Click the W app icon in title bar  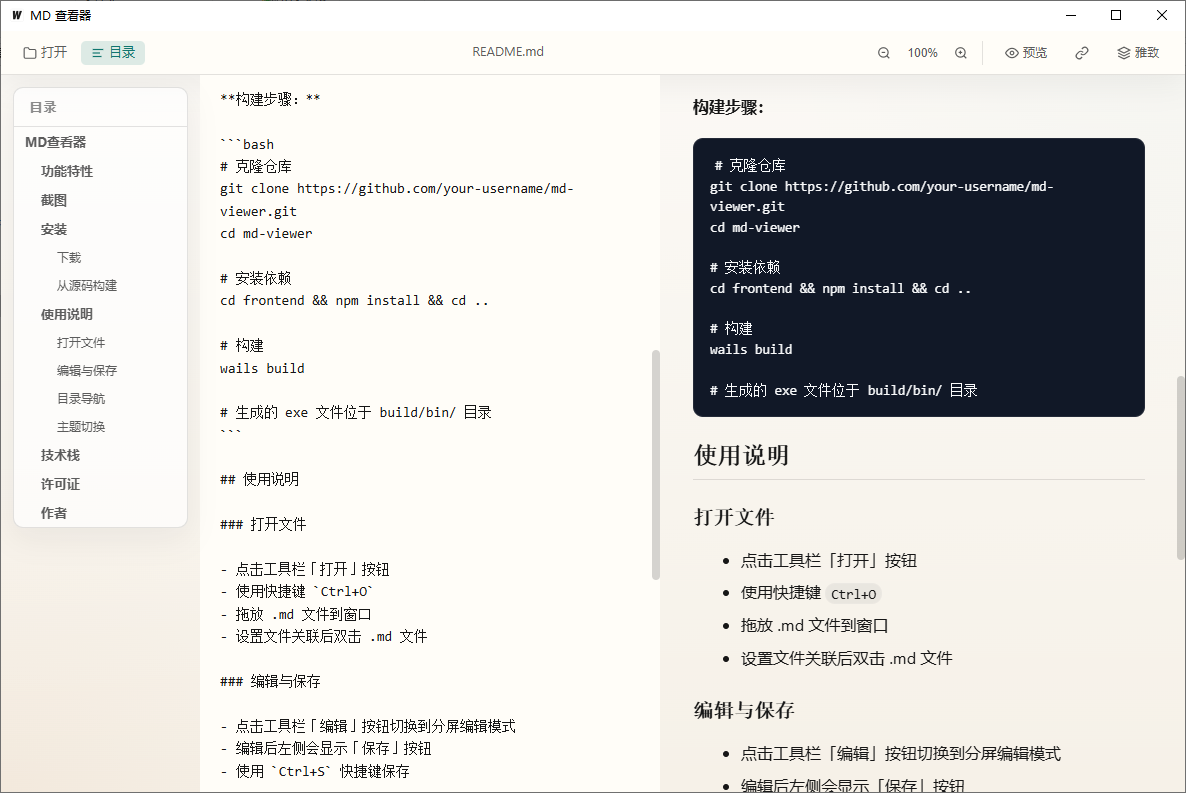click(x=17, y=15)
